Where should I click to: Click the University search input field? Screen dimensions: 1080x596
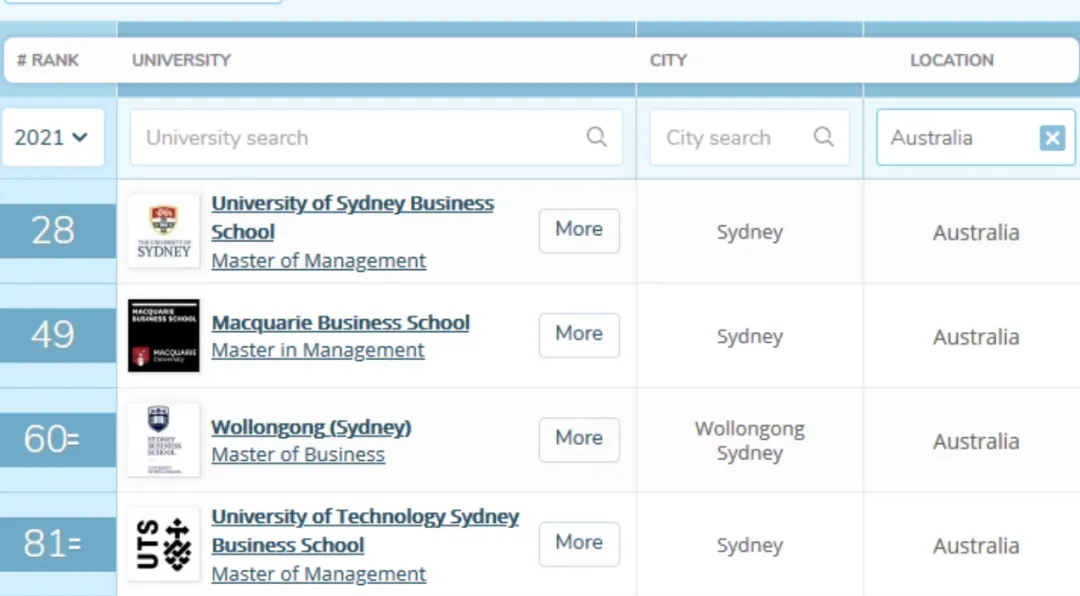376,137
